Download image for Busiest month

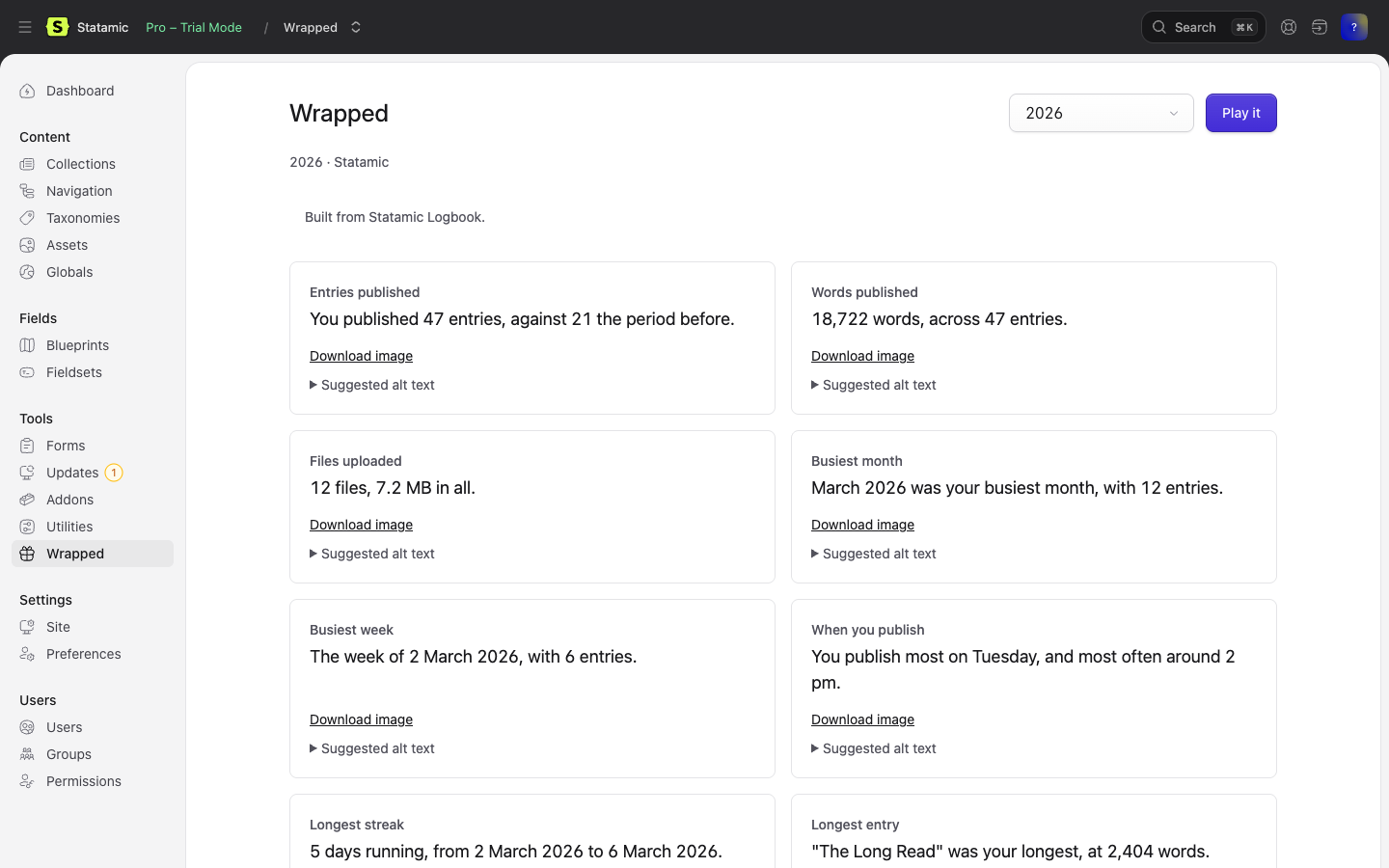(x=862, y=525)
